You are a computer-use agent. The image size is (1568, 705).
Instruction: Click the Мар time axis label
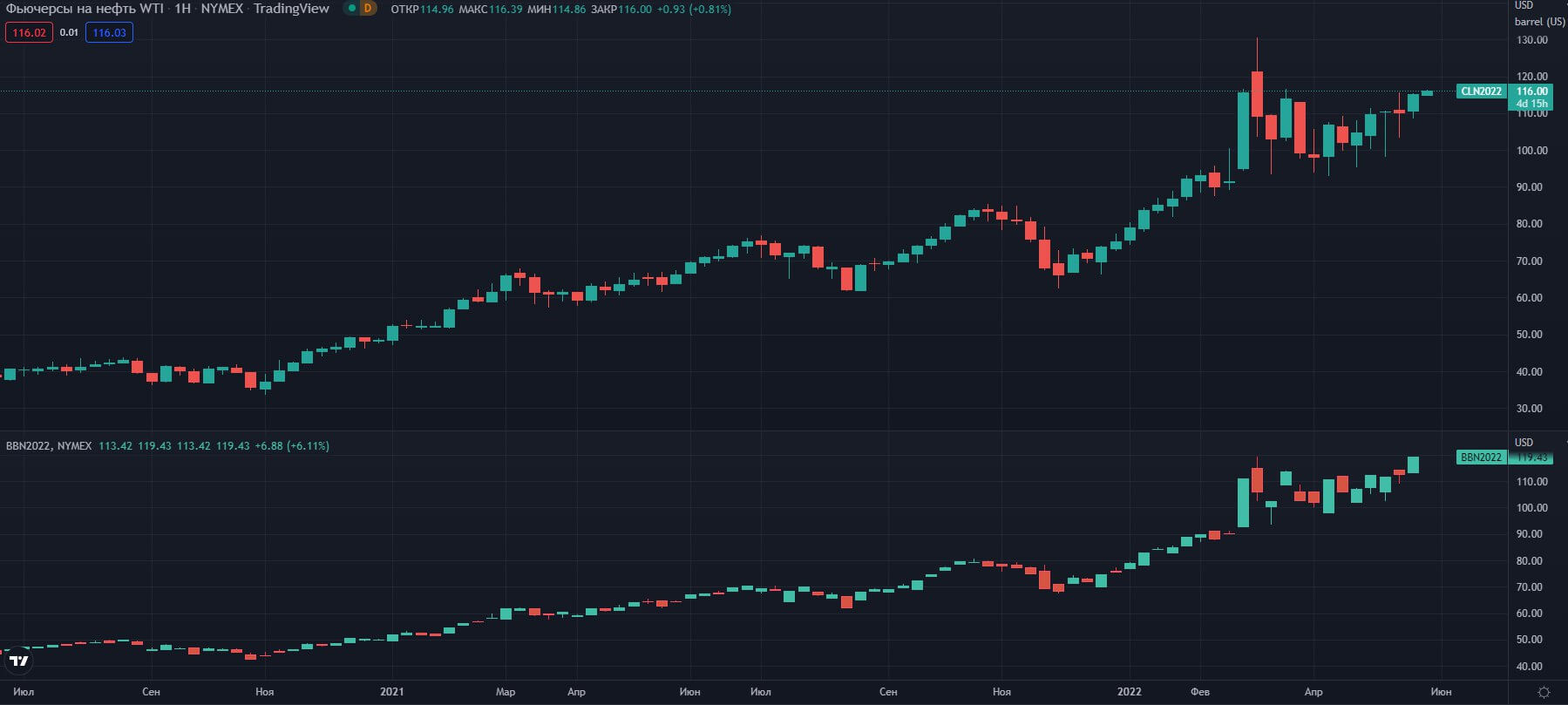coord(506,692)
